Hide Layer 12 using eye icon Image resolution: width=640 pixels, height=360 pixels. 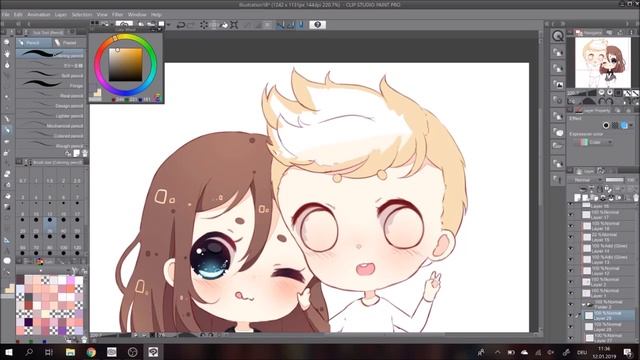pos(571,271)
